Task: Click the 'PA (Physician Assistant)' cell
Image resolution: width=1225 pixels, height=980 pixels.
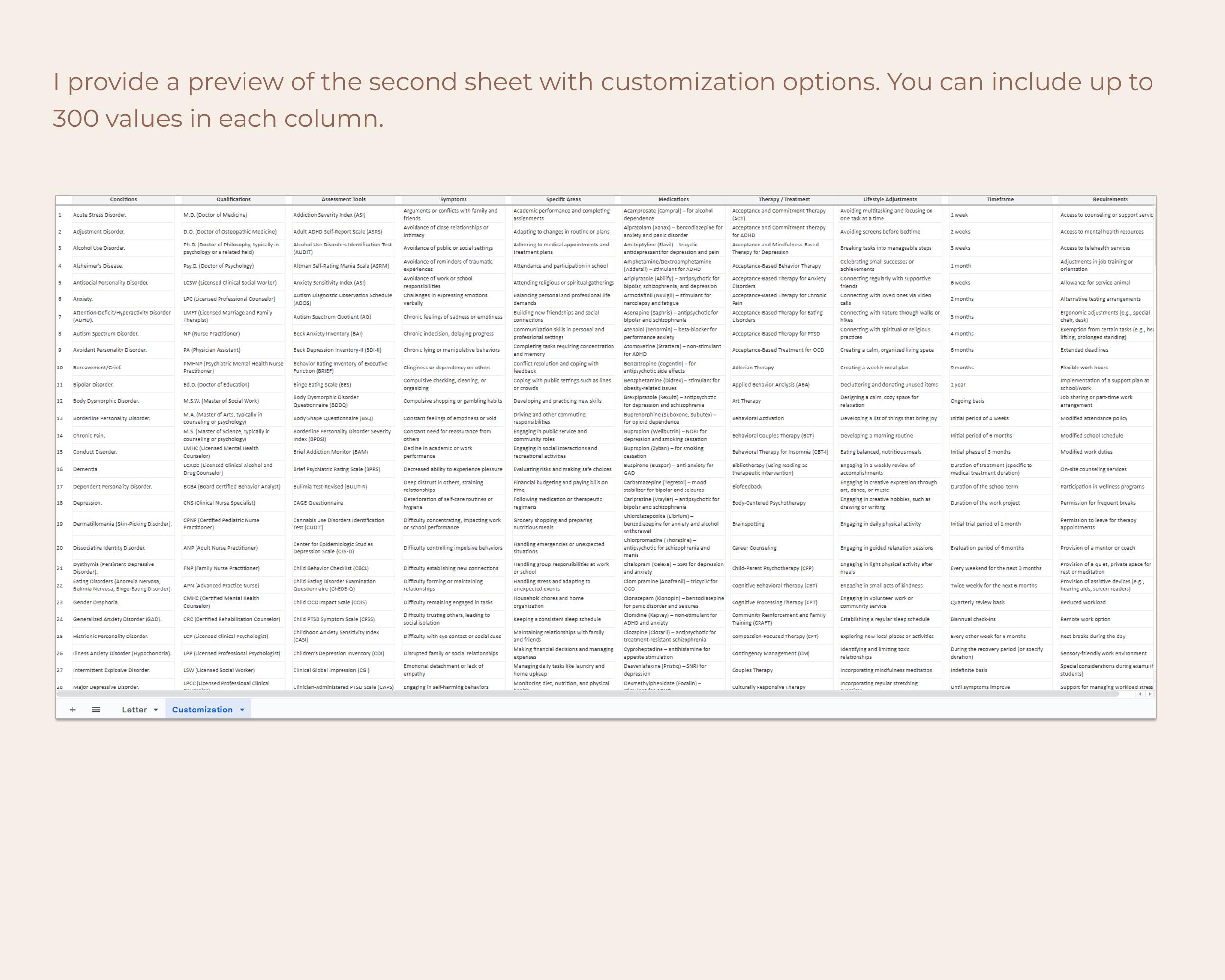Action: 234,350
